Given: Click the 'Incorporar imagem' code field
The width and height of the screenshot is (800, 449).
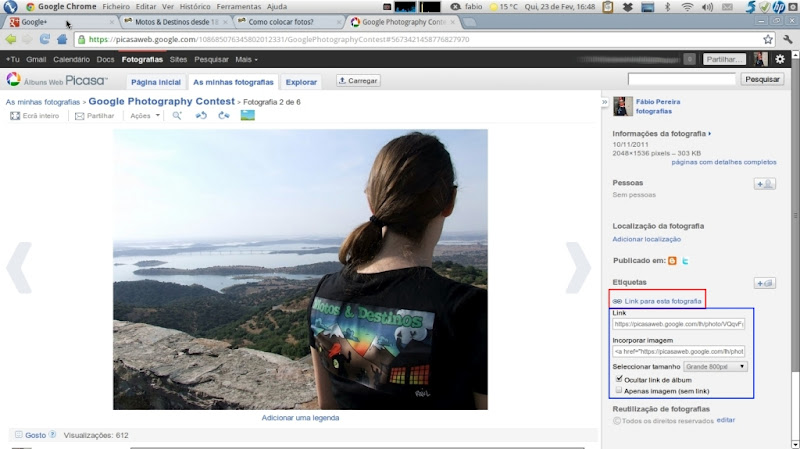Looking at the screenshot, I should click(x=679, y=352).
